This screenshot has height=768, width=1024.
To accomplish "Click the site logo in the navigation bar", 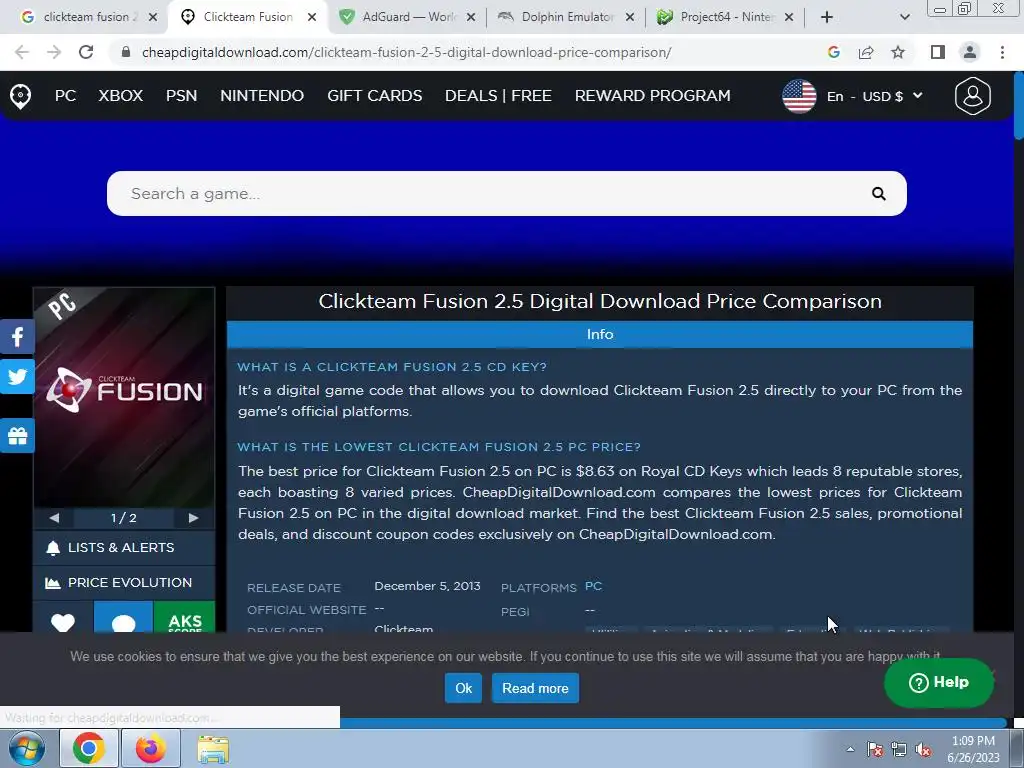I will pyautogui.click(x=20, y=96).
